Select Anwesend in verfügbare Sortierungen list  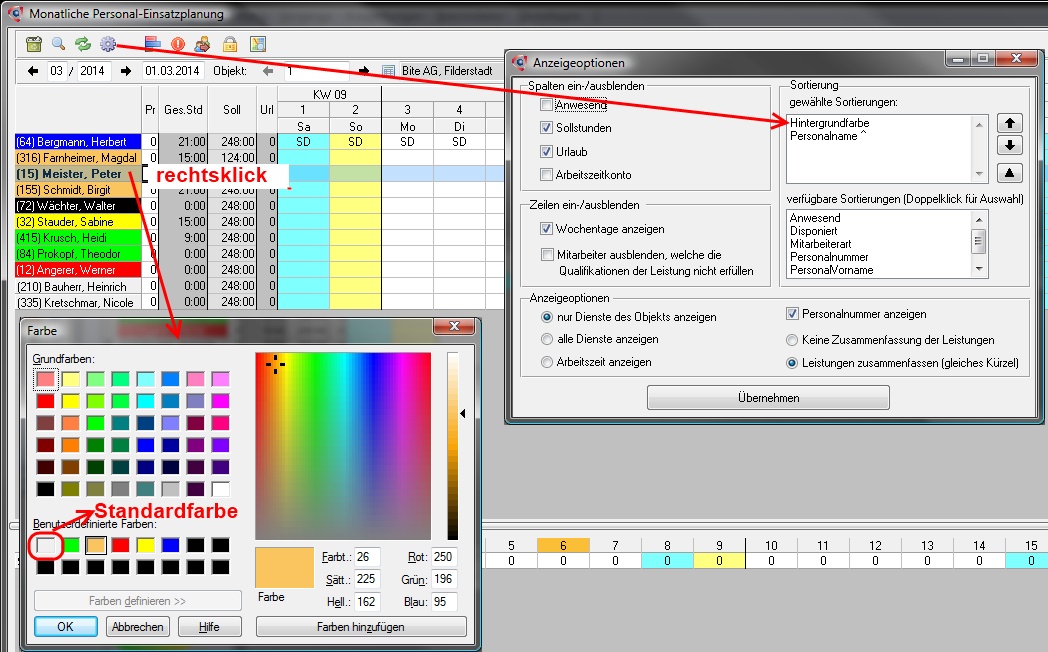point(815,218)
